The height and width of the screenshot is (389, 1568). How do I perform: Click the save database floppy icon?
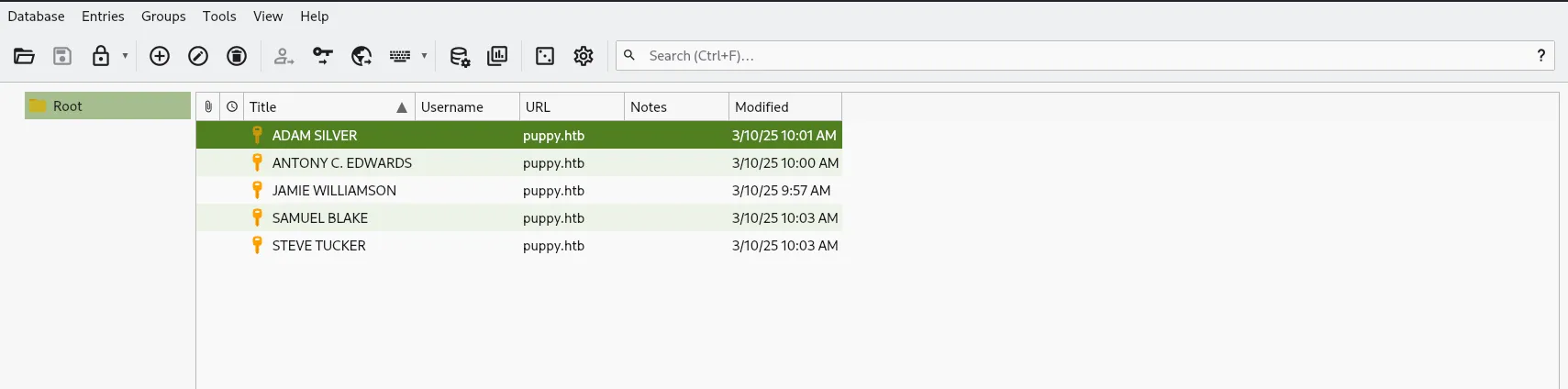62,56
